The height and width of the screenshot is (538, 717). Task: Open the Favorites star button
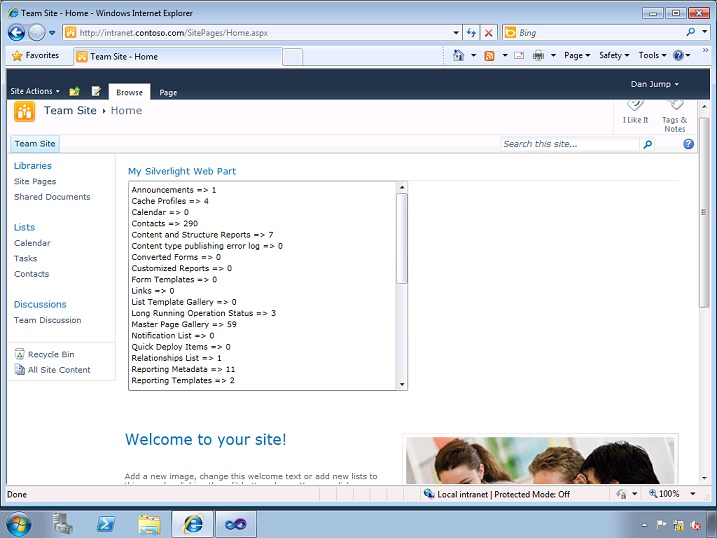click(x=35, y=55)
